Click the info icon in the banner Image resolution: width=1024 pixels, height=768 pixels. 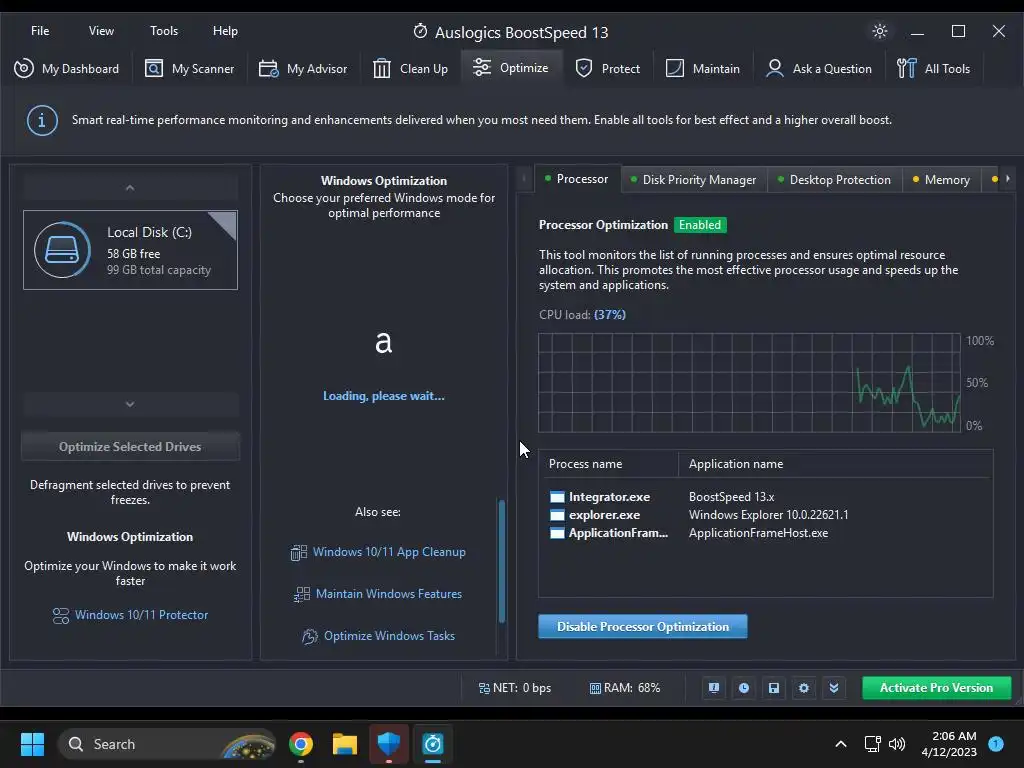[42, 121]
